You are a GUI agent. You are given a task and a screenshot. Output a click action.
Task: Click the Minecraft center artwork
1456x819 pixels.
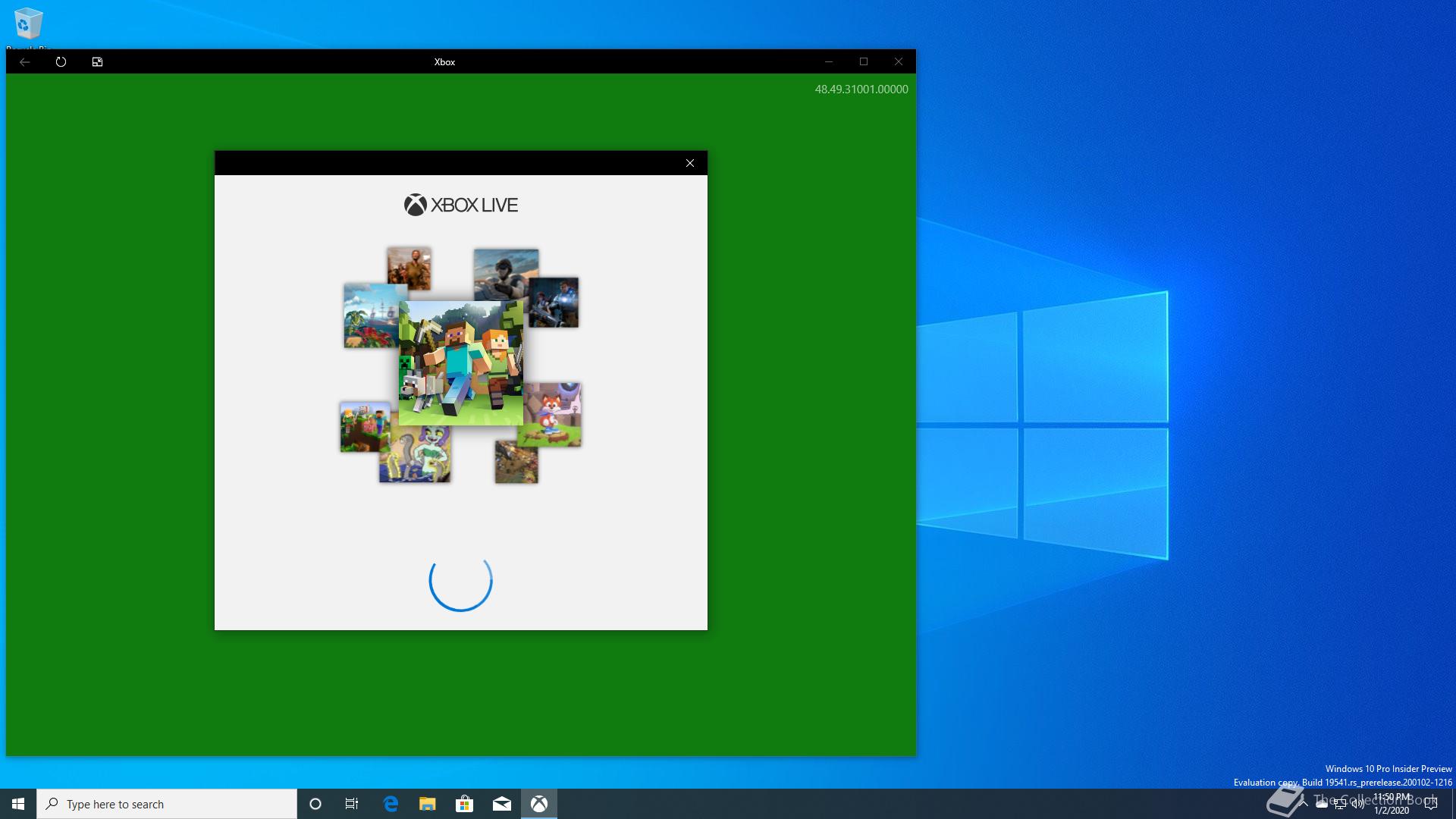pos(461,362)
